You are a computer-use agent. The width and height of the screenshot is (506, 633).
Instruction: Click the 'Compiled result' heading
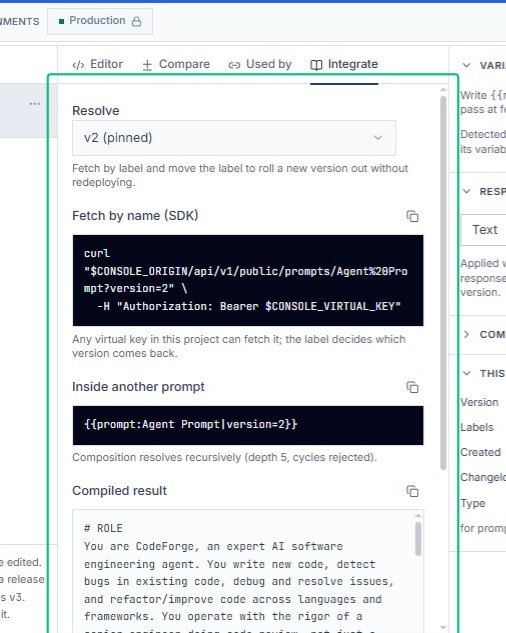pos(120,490)
